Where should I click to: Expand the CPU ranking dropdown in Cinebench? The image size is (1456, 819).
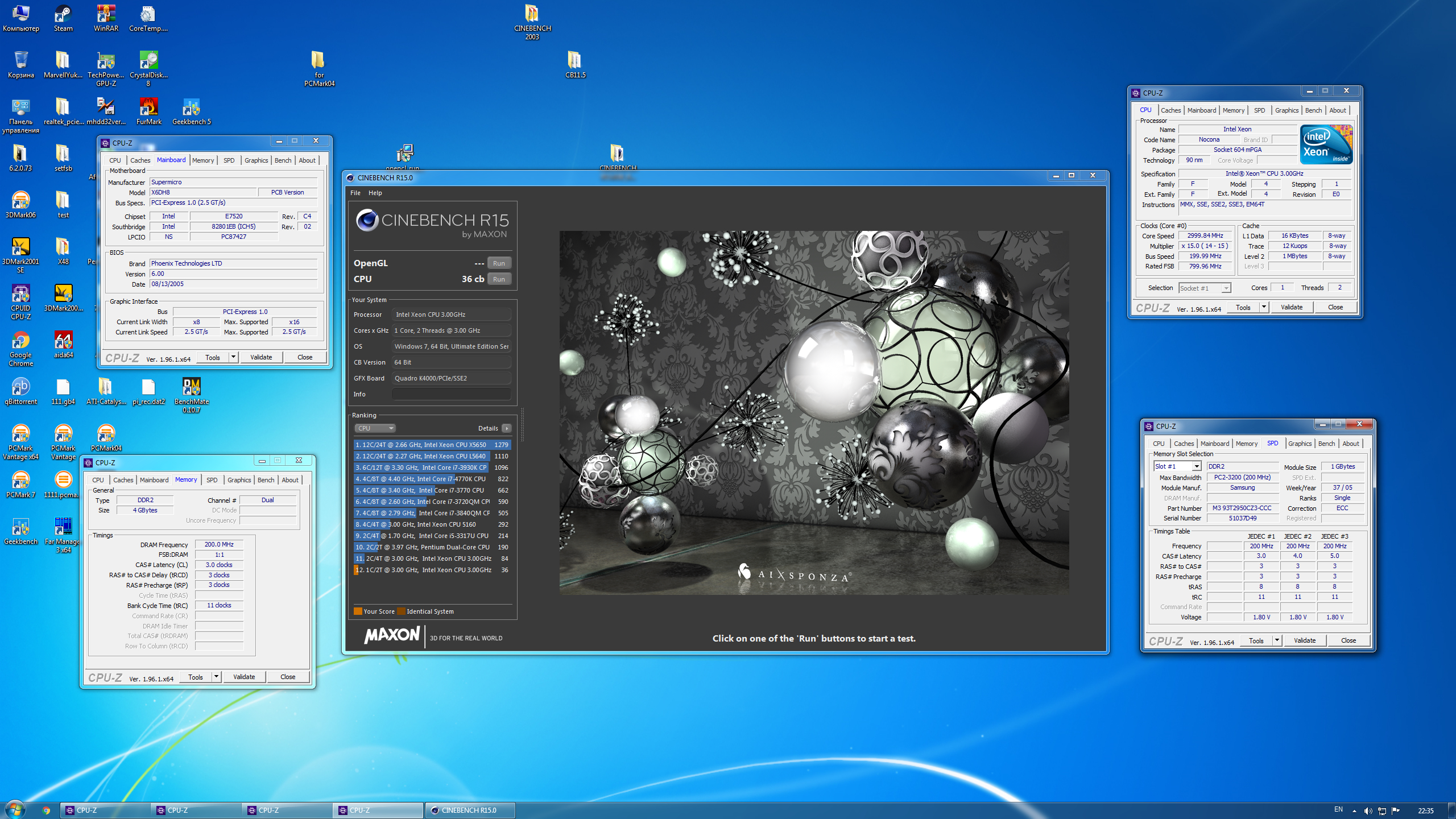pos(375,428)
